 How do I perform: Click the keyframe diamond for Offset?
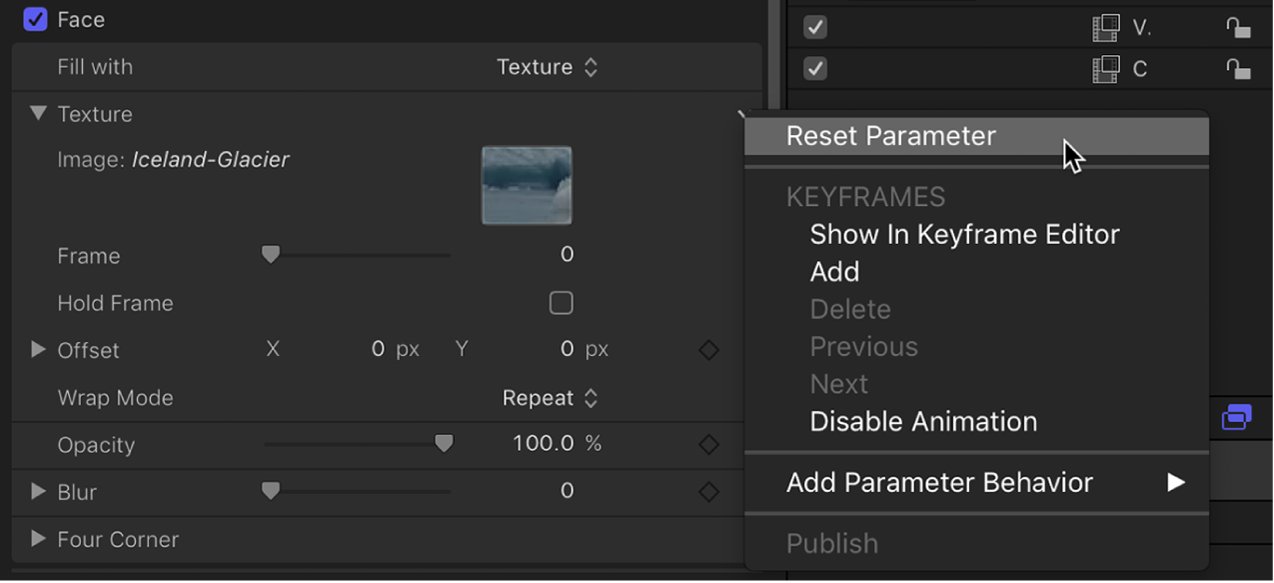pos(708,350)
